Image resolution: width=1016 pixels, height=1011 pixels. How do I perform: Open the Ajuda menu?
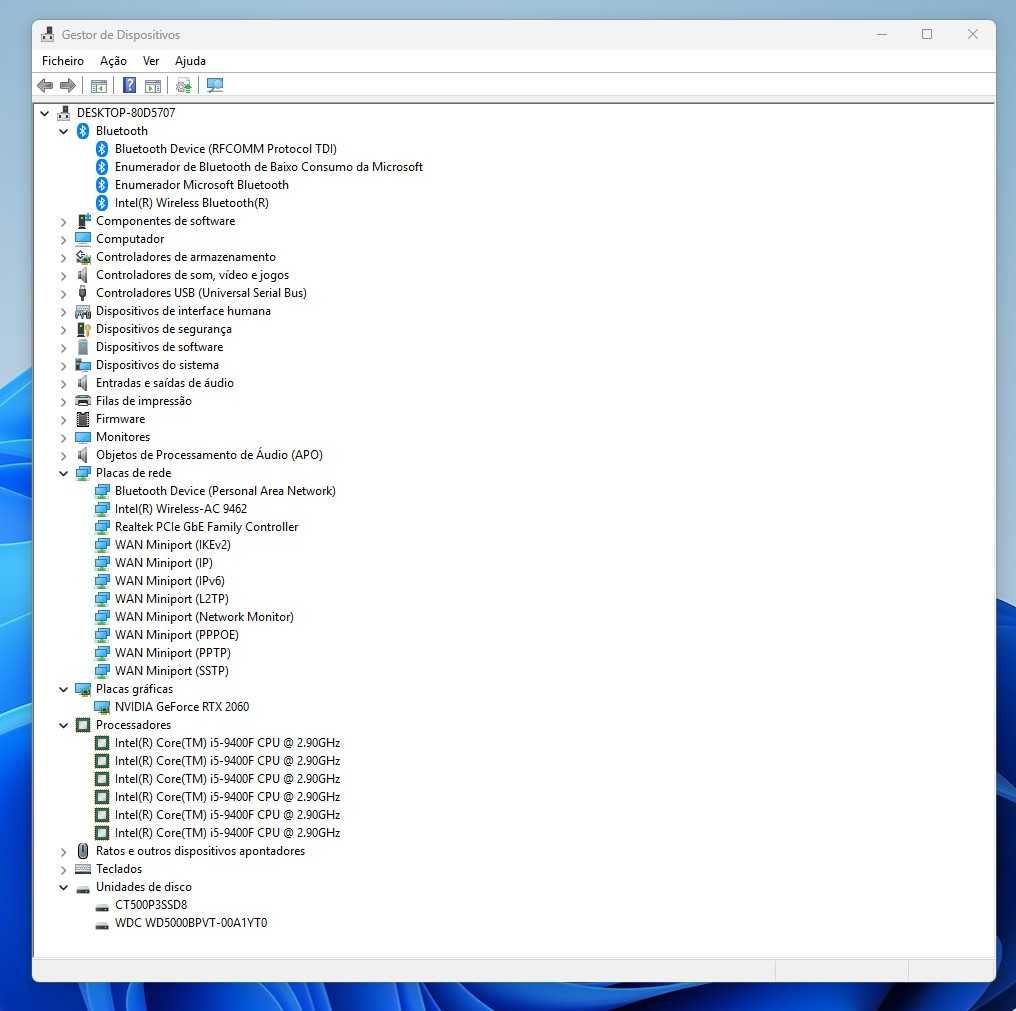[x=190, y=61]
